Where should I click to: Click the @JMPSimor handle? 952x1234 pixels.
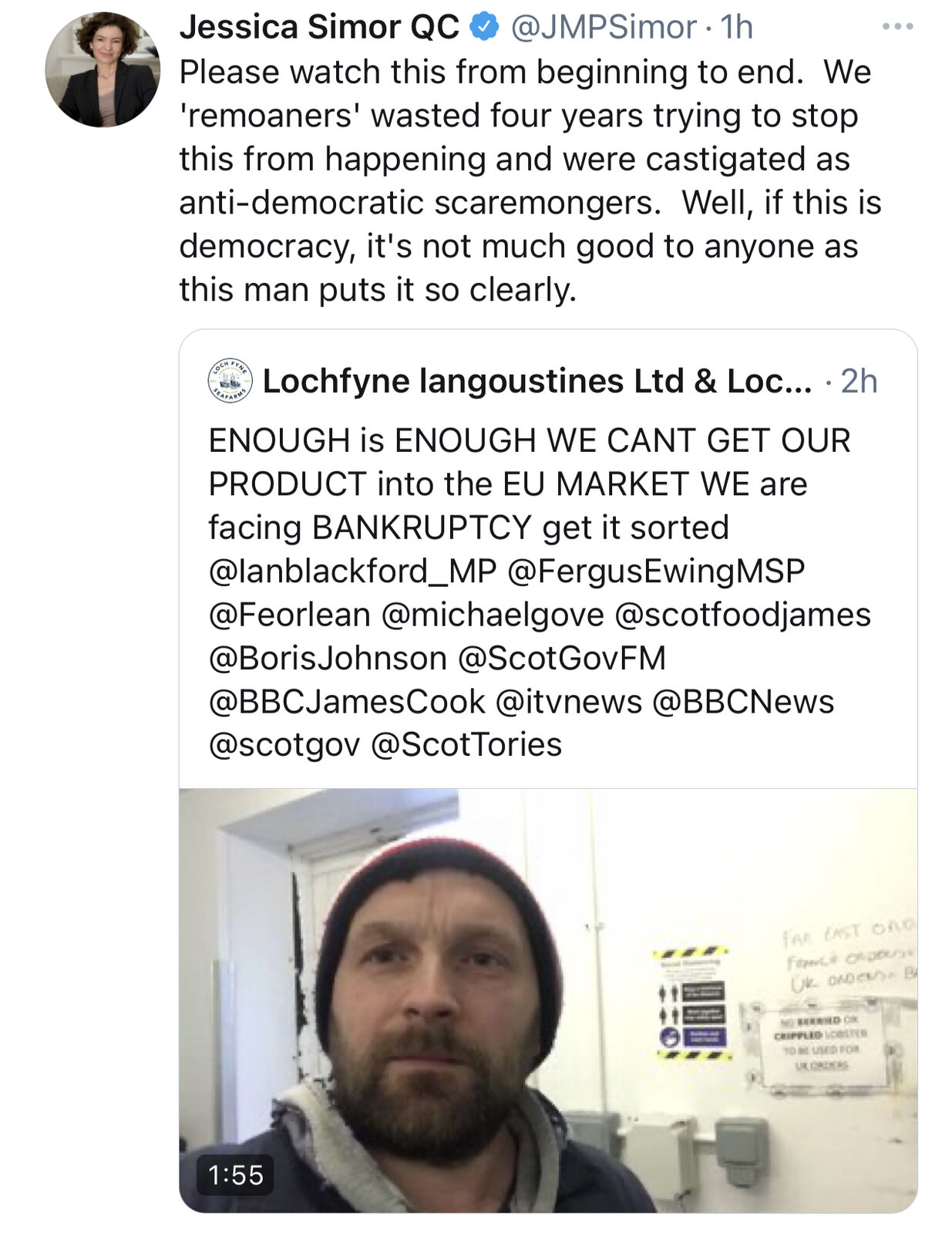pos(604,28)
